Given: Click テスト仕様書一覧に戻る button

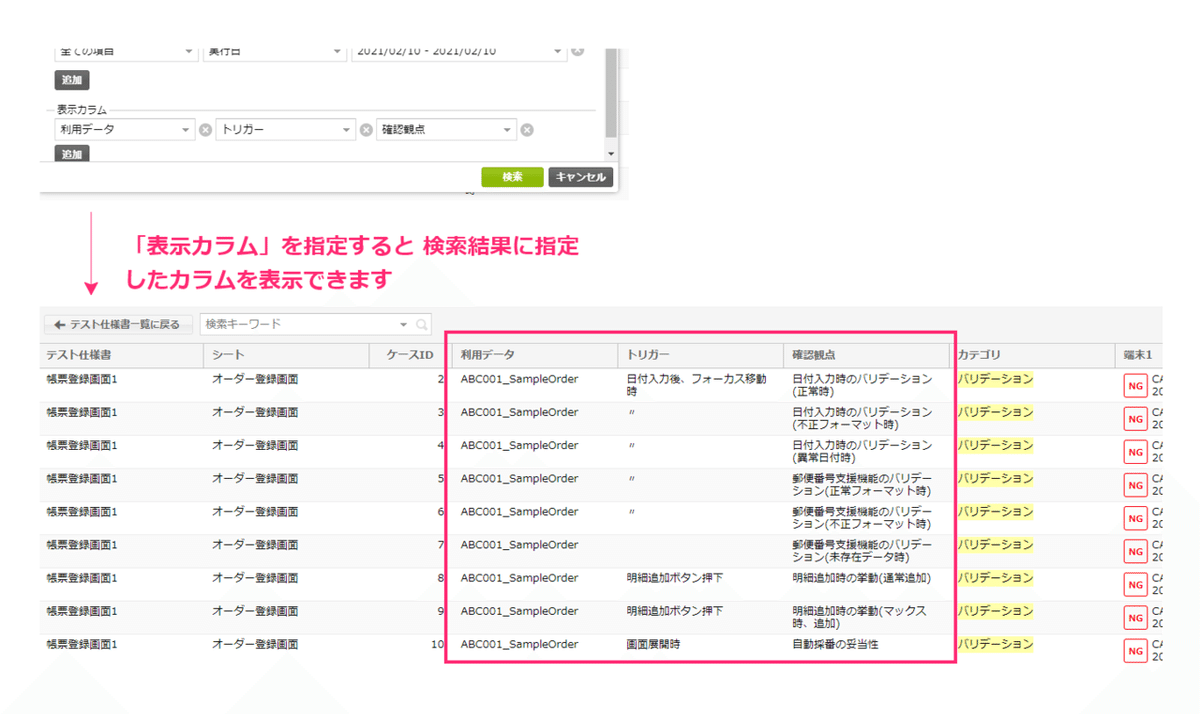Looking at the screenshot, I should (118, 324).
